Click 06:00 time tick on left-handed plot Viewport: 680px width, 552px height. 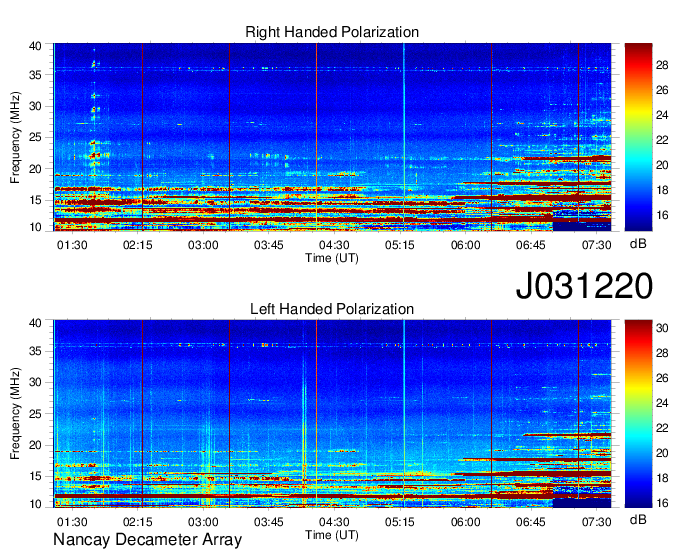click(x=465, y=522)
